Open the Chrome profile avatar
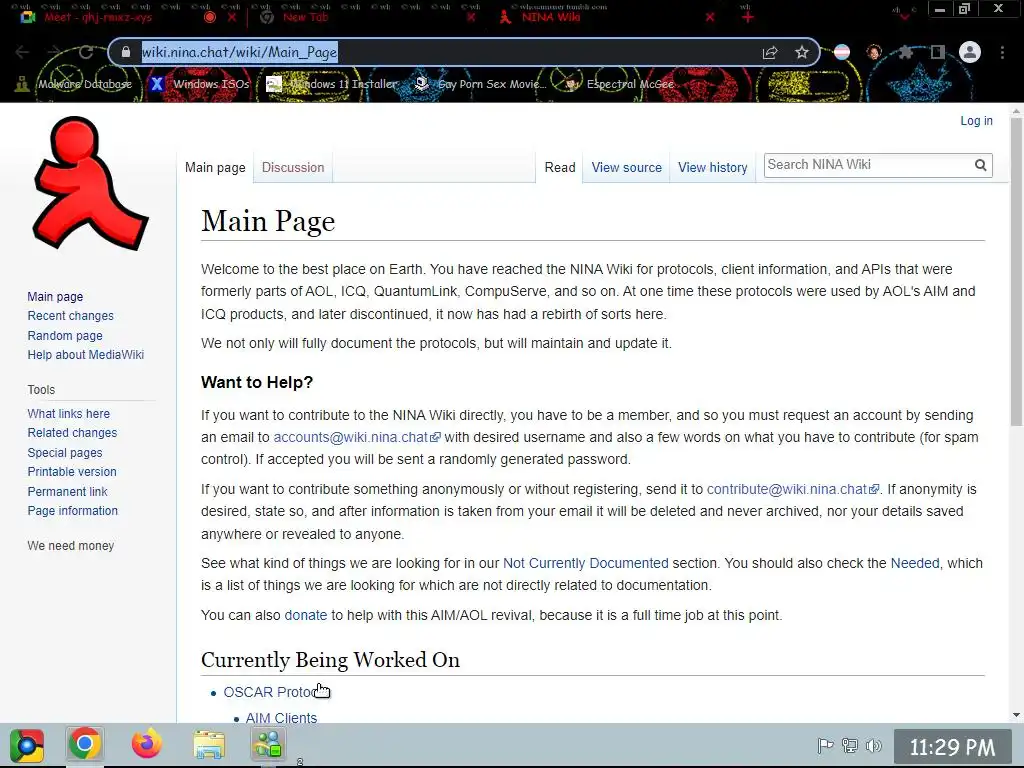1024x768 pixels. tap(970, 52)
